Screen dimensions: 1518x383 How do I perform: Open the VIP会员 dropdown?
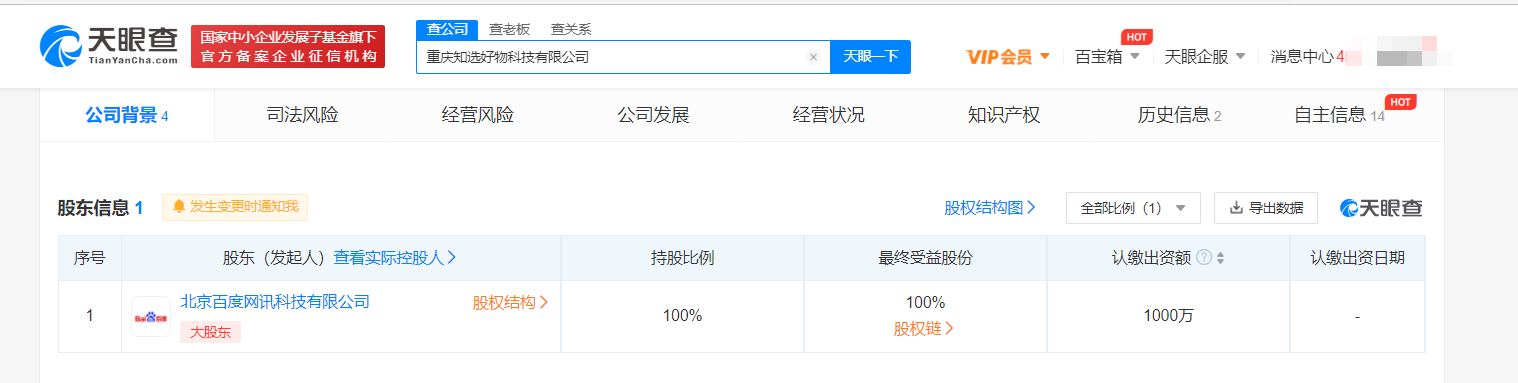tap(1008, 57)
